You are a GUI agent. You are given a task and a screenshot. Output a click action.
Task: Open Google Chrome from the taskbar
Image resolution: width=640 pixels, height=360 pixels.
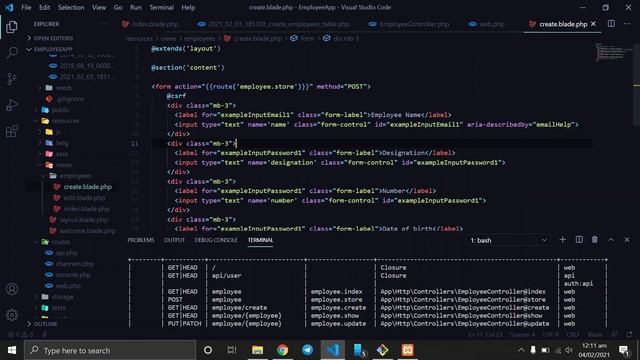[282, 350]
